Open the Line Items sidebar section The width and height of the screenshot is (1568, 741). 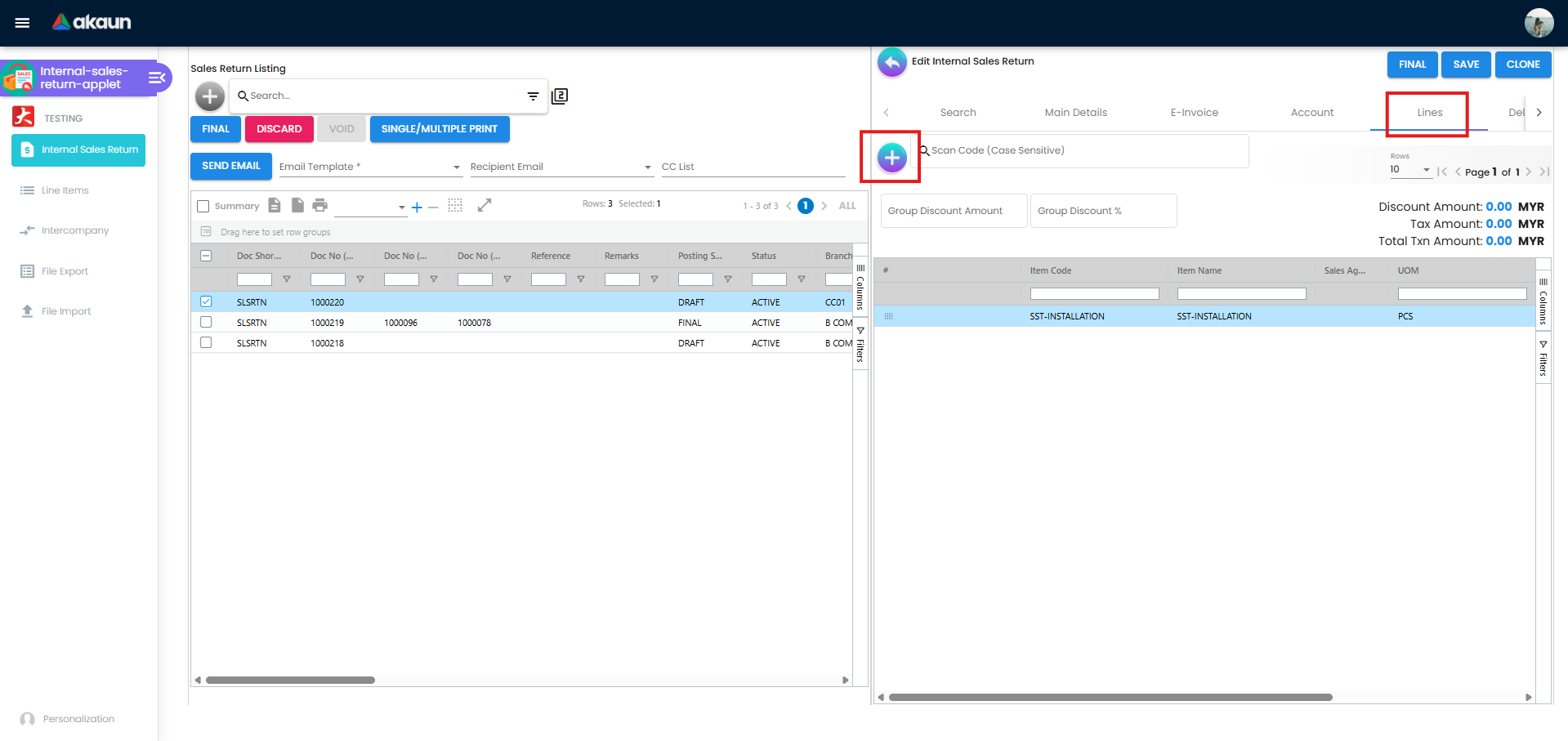(65, 190)
